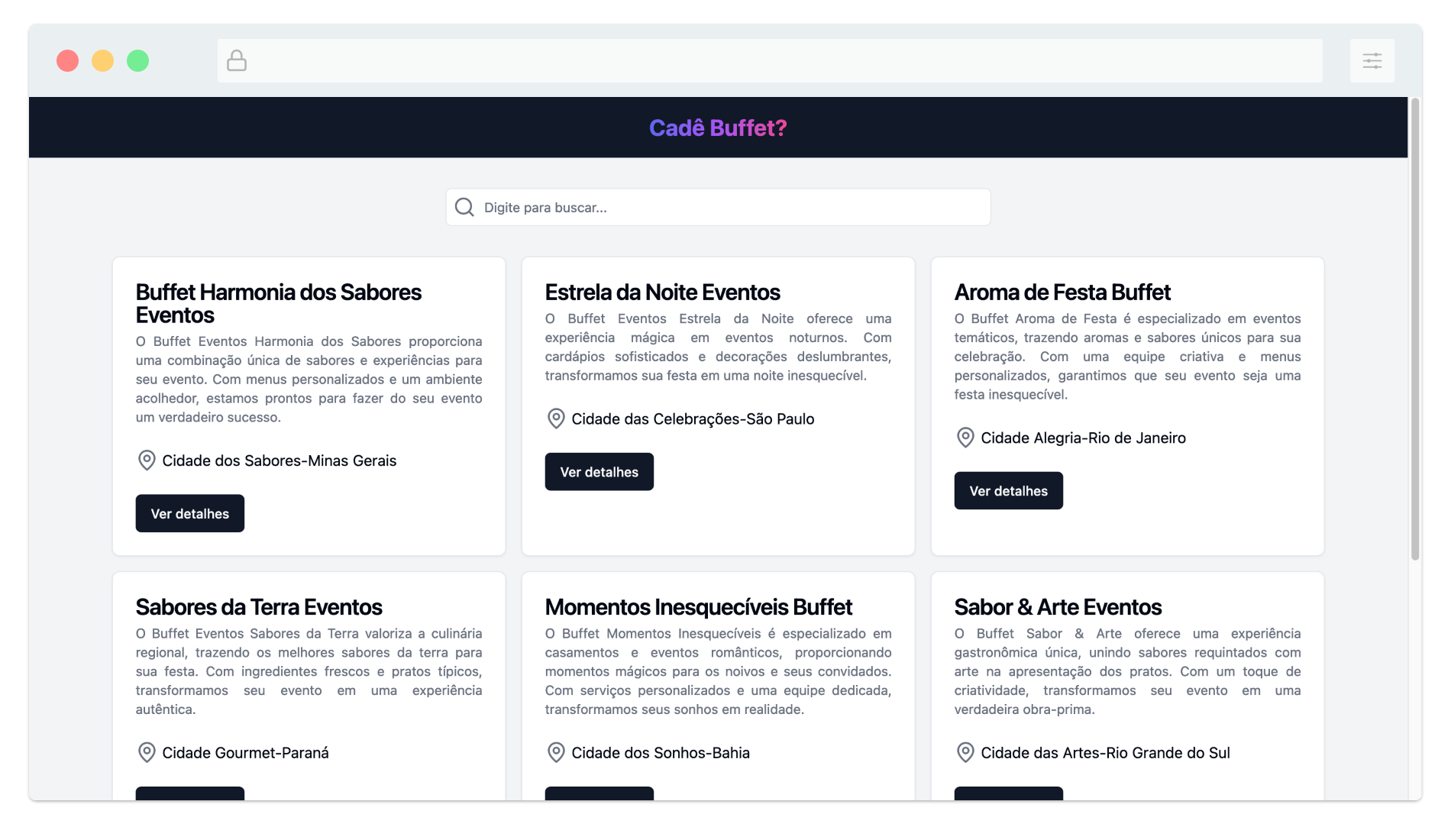Open Ver detalhes for Estrela da Noite Eventos
Image resolution: width=1451 pixels, height=840 pixels.
599,472
